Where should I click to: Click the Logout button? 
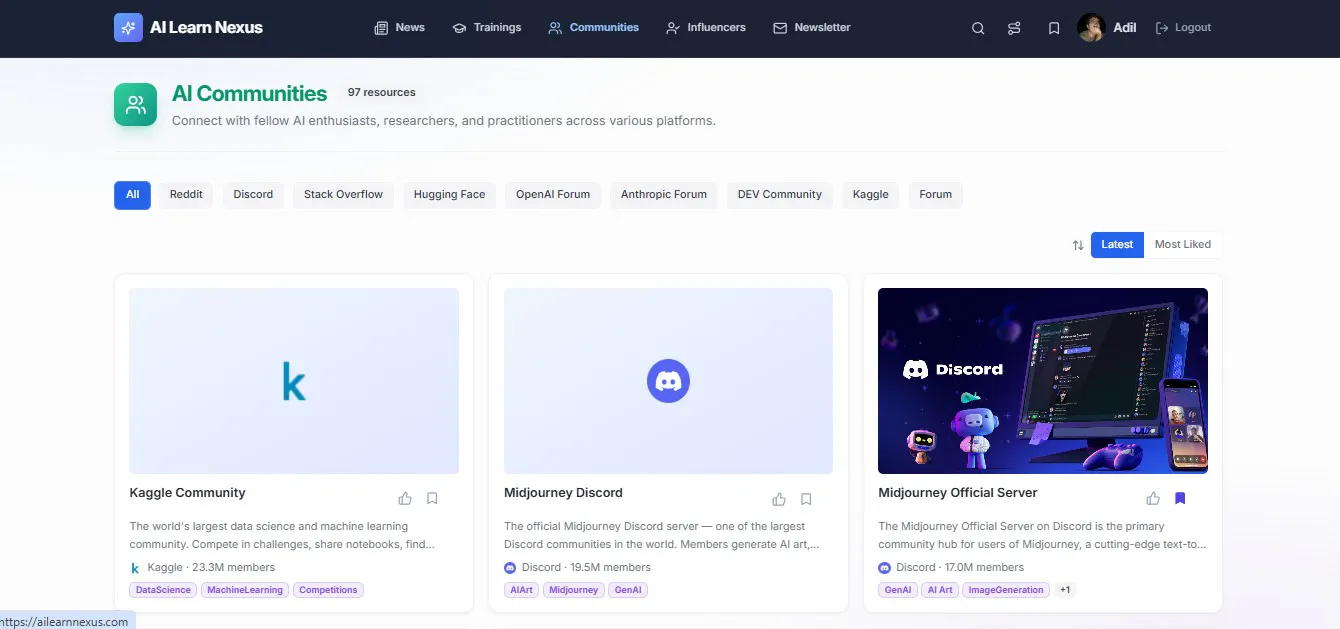[1183, 28]
